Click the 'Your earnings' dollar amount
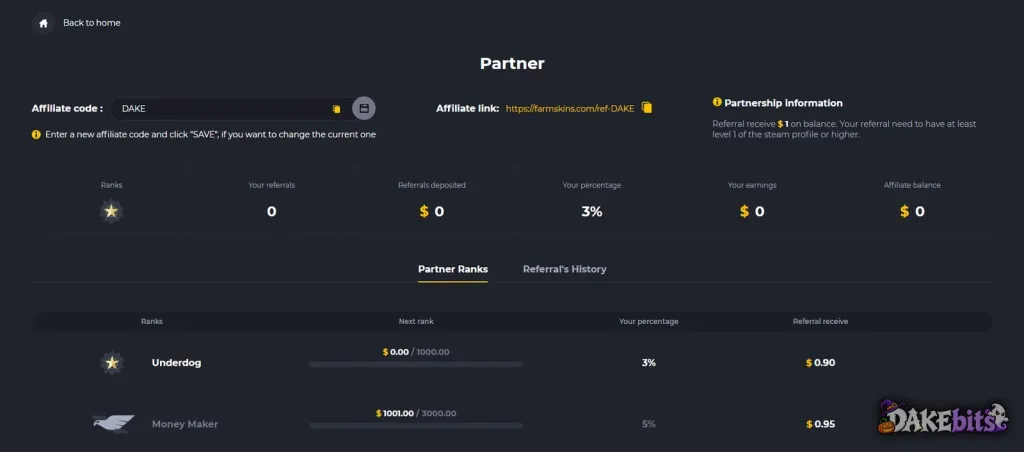 coord(752,212)
